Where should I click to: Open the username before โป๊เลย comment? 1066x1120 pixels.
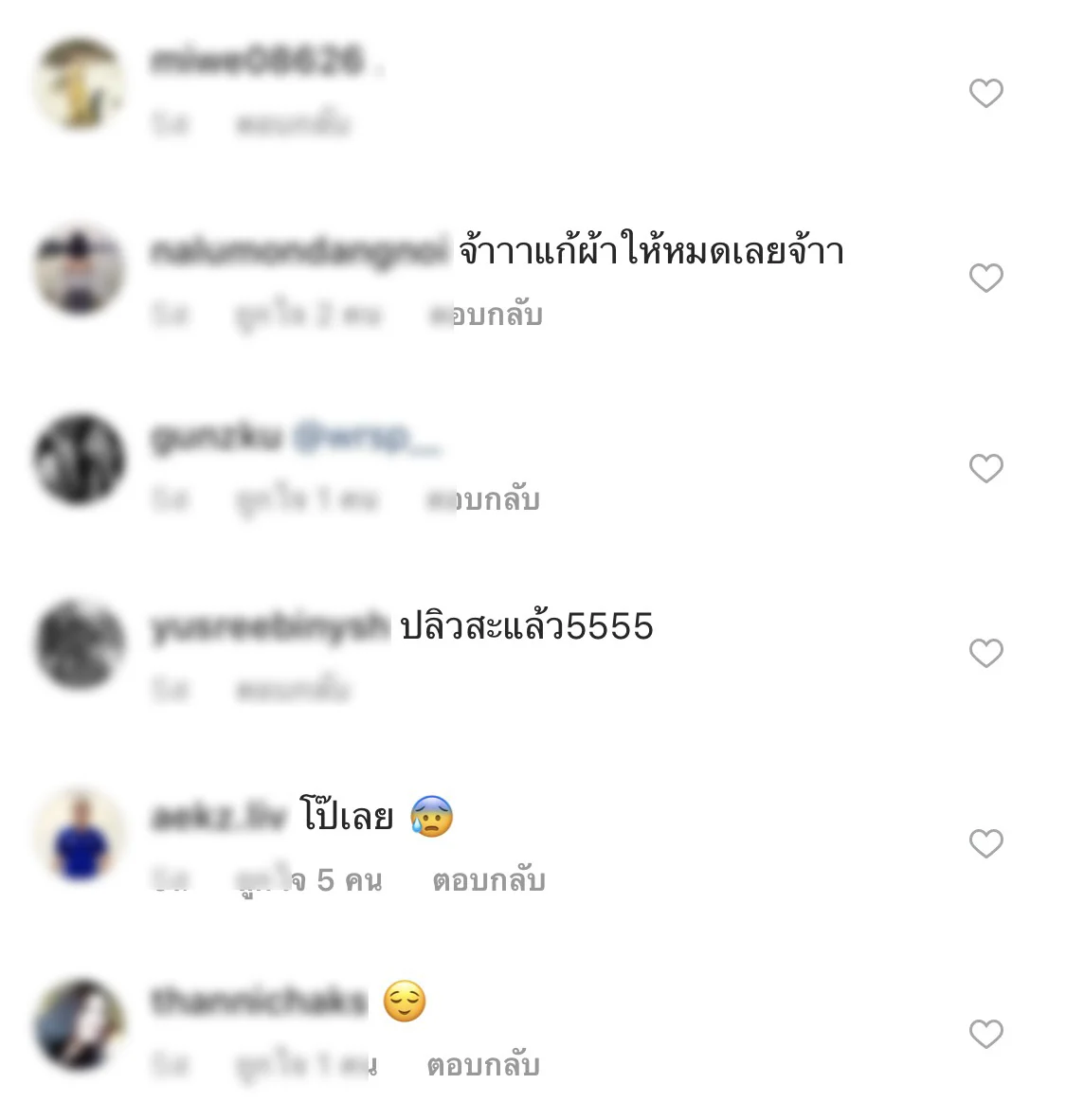tap(218, 817)
